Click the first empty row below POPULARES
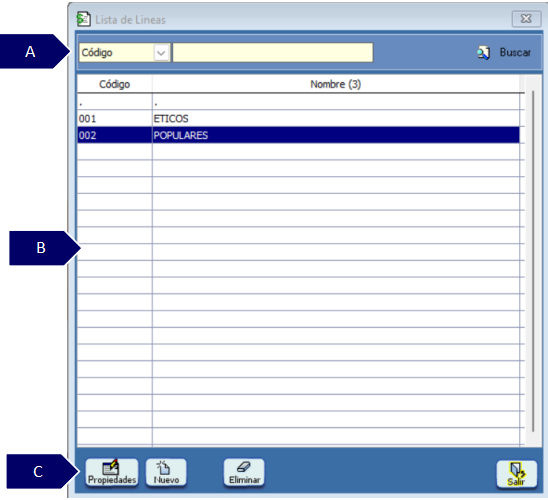Screen dimensions: 548x500 (x=298, y=152)
